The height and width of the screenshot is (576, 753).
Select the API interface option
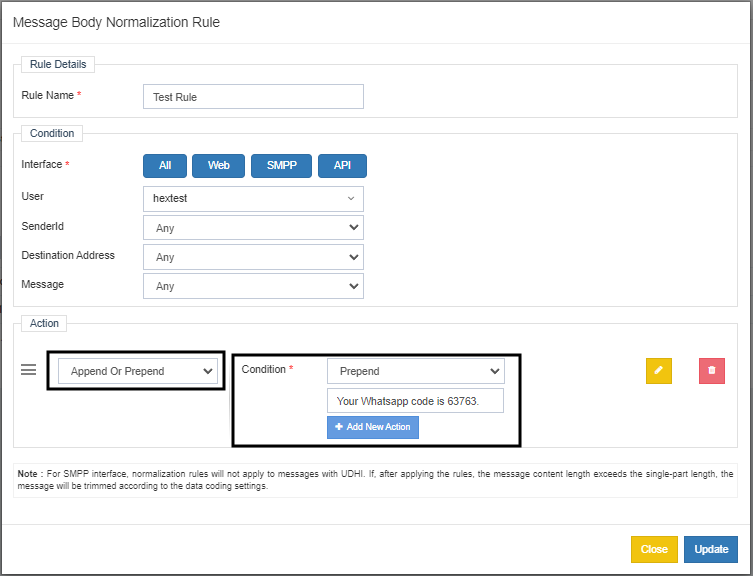342,166
